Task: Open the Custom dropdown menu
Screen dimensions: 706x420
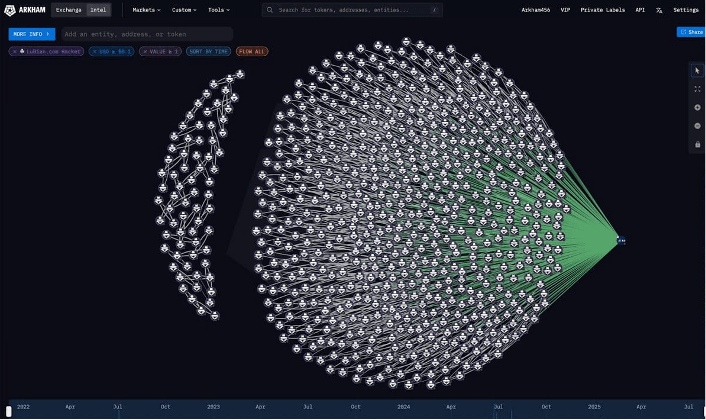Action: coord(184,9)
